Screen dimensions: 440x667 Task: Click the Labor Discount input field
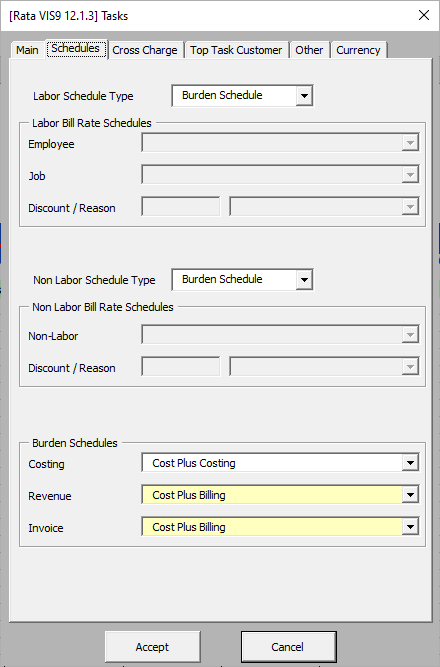tap(181, 207)
